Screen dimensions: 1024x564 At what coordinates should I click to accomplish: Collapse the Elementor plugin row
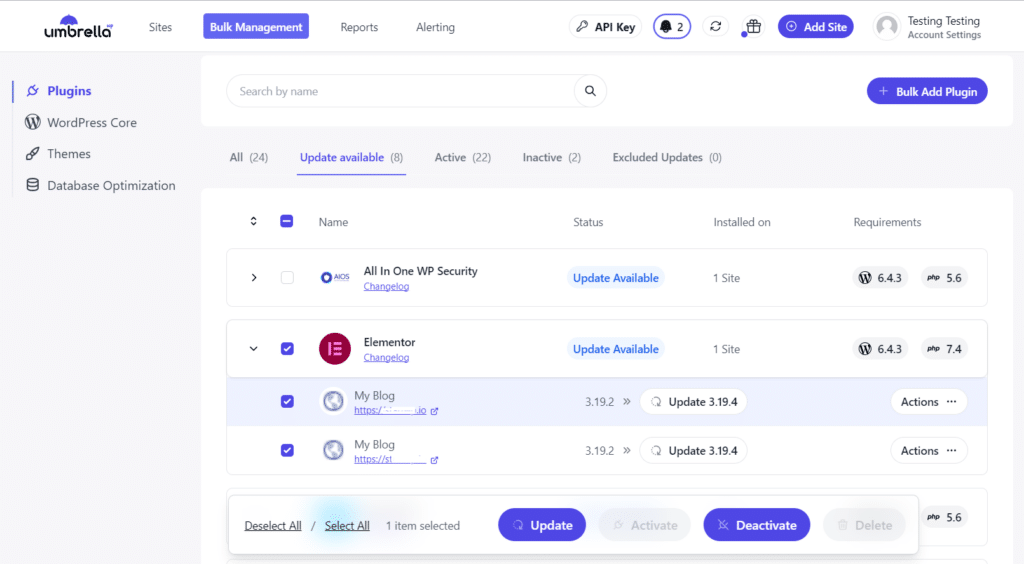coord(253,349)
